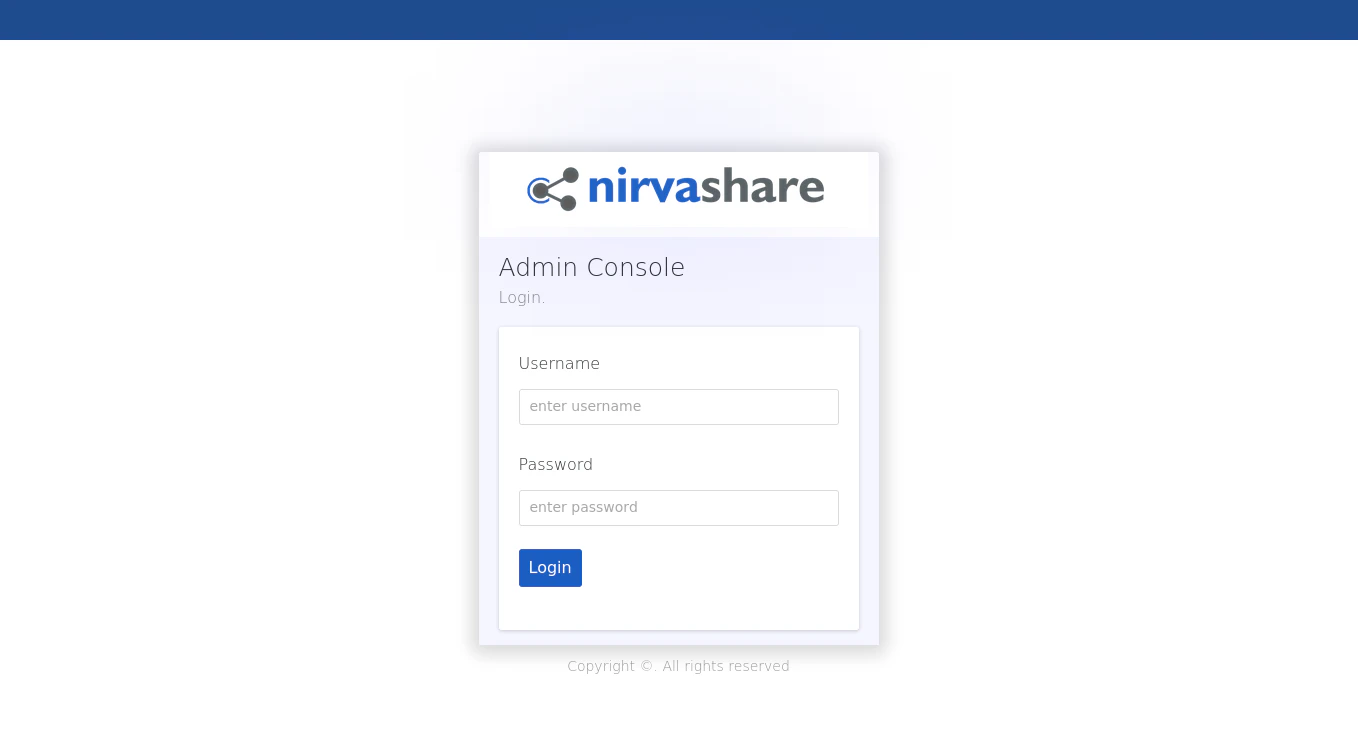Click the Admin Console heading

pyautogui.click(x=591, y=267)
